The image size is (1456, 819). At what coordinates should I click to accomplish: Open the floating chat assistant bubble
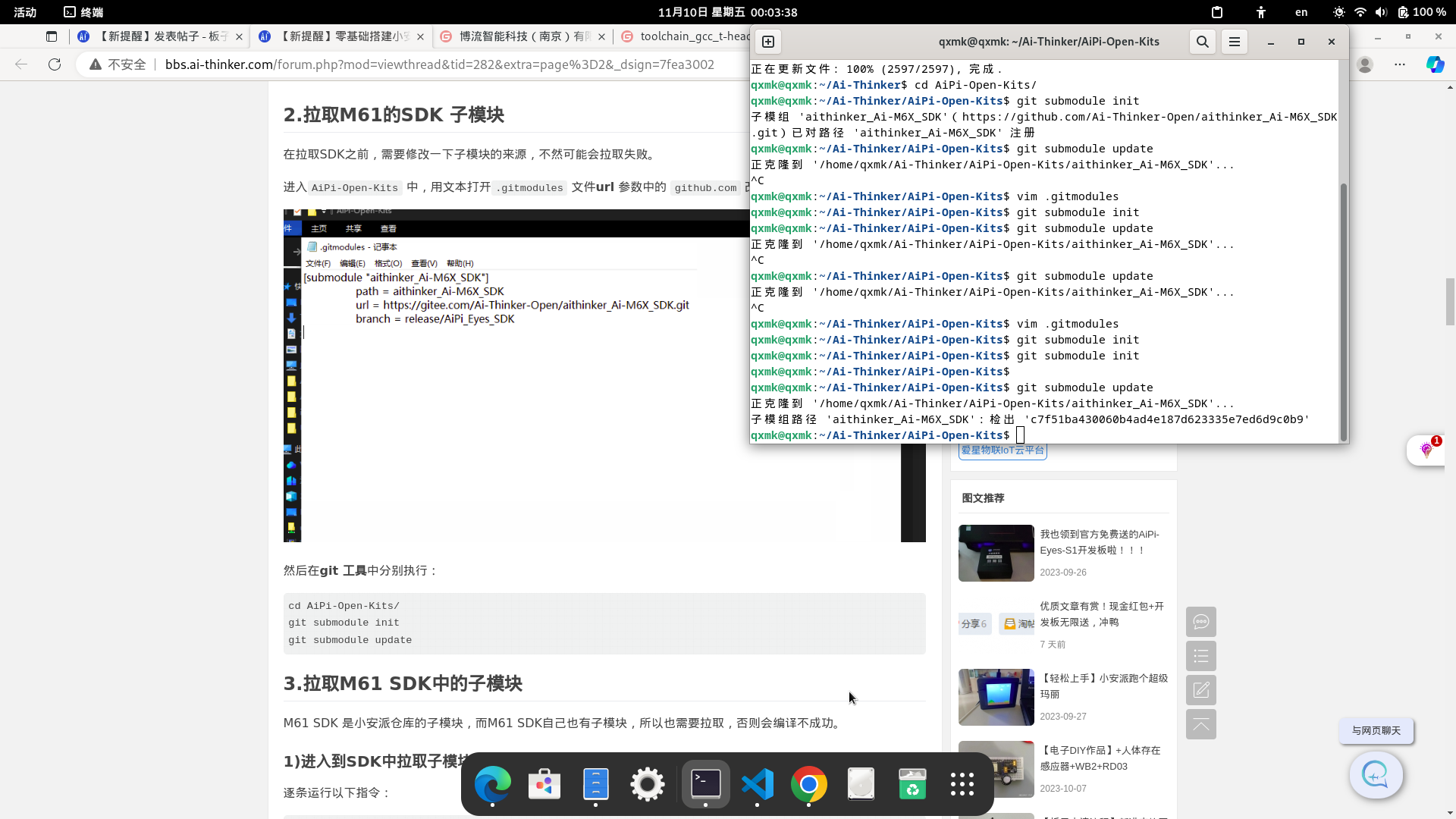pos(1376,774)
